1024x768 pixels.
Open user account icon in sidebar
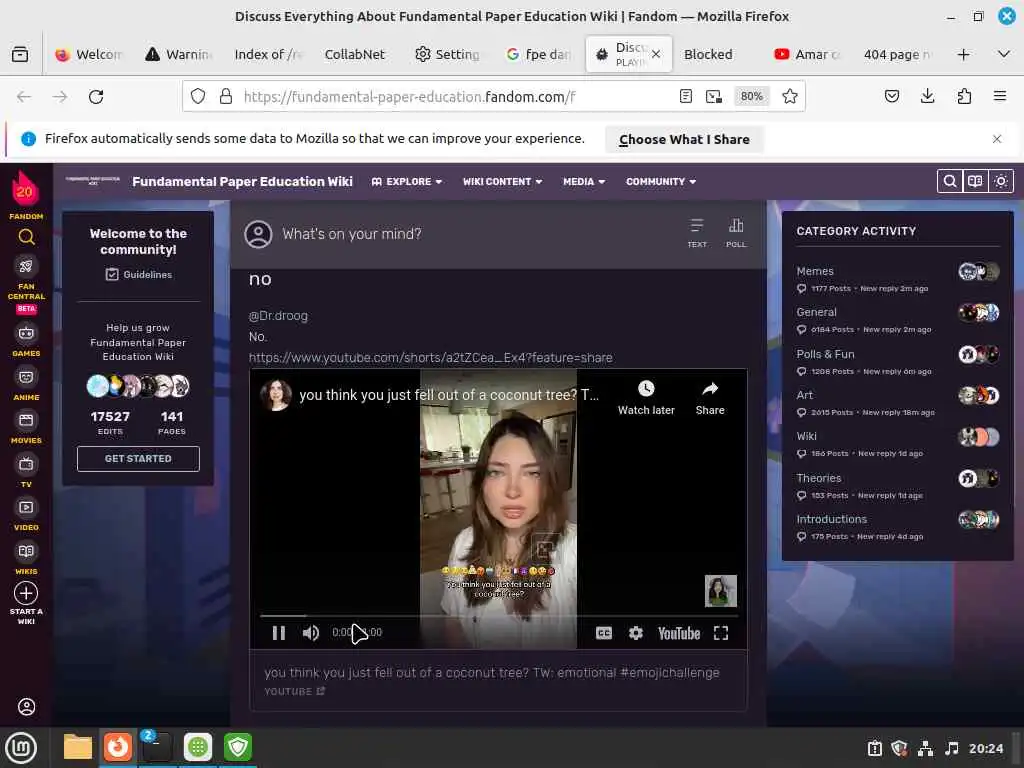[26, 707]
